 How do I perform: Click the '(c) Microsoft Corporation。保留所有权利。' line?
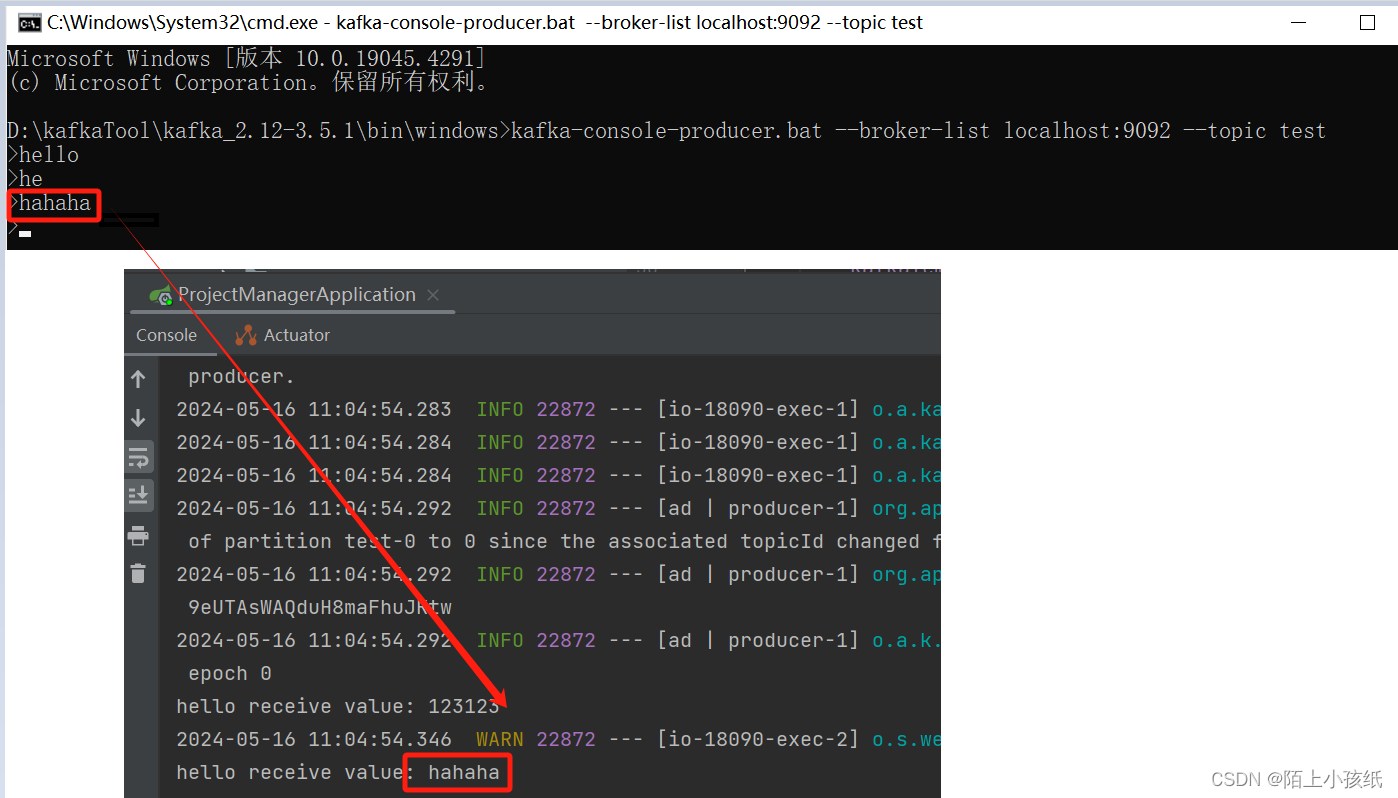coord(247,83)
